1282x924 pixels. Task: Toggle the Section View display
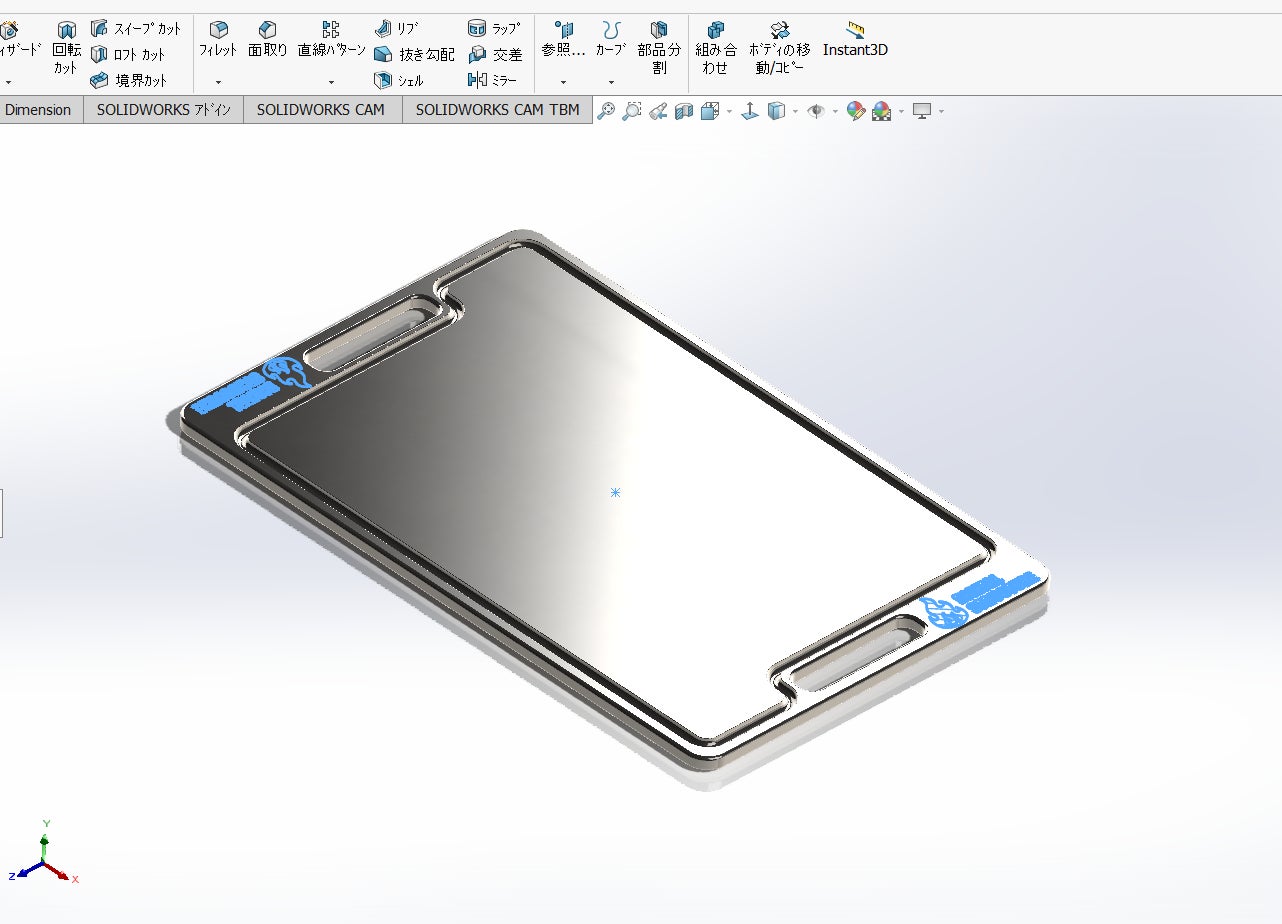pyautogui.click(x=684, y=111)
